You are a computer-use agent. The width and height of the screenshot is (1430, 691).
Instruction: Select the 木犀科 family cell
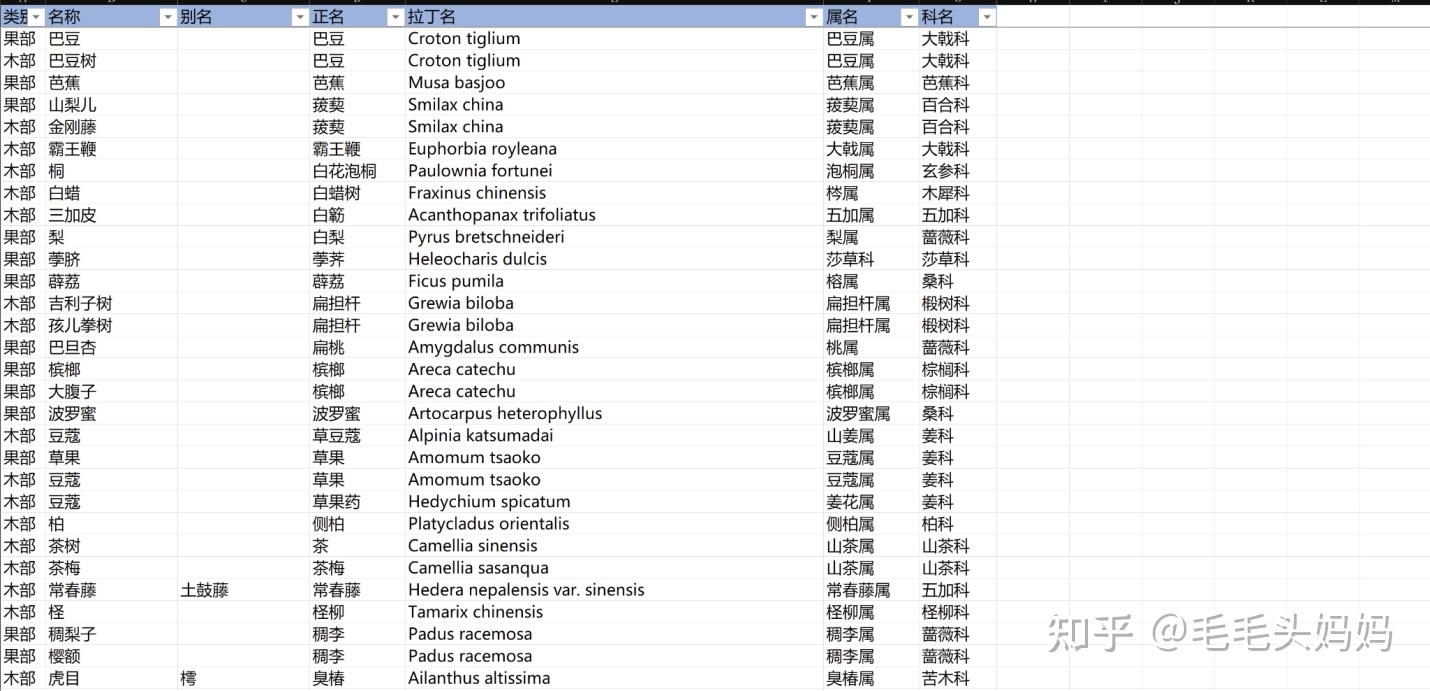(957, 193)
